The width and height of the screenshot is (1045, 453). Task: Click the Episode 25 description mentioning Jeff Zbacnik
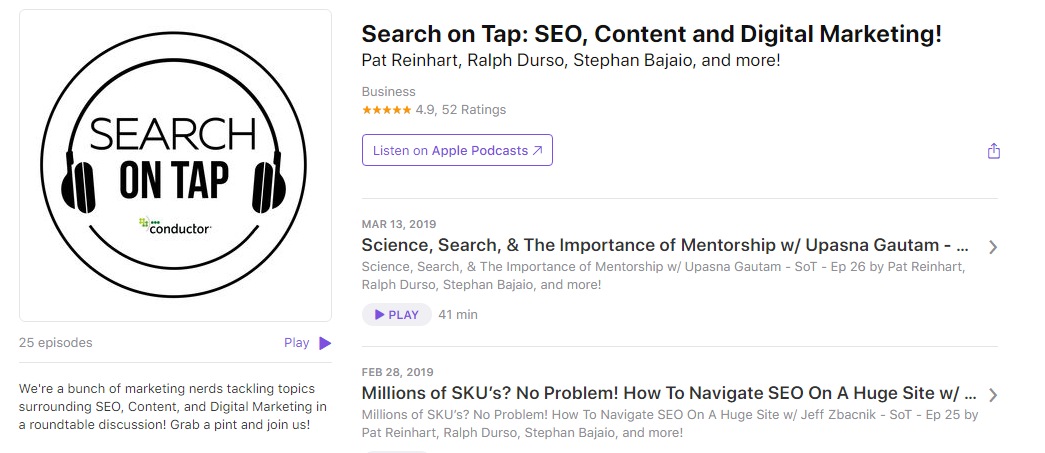pos(669,423)
